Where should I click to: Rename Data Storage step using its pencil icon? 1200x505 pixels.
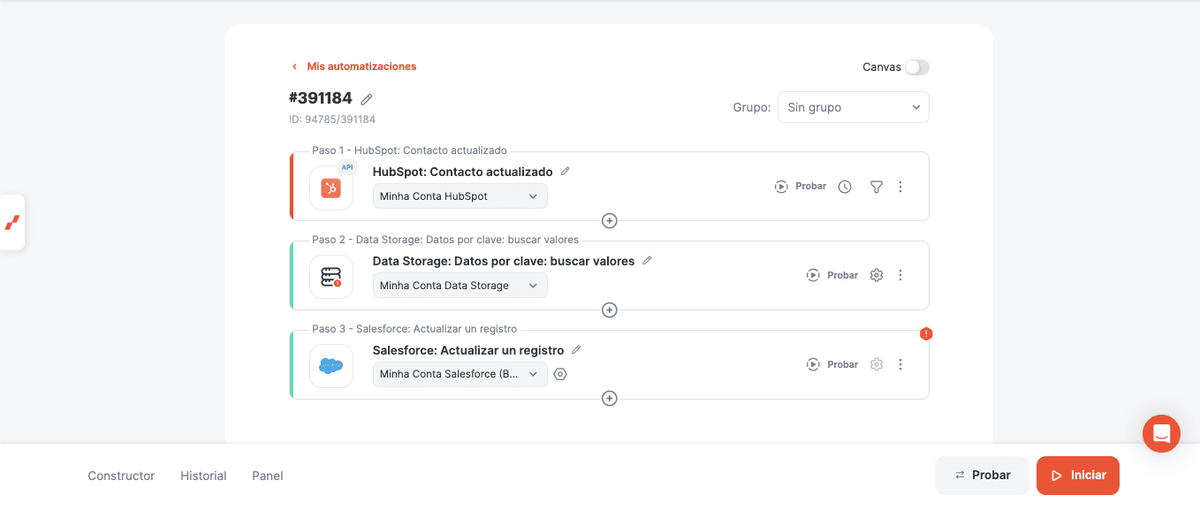pos(647,260)
